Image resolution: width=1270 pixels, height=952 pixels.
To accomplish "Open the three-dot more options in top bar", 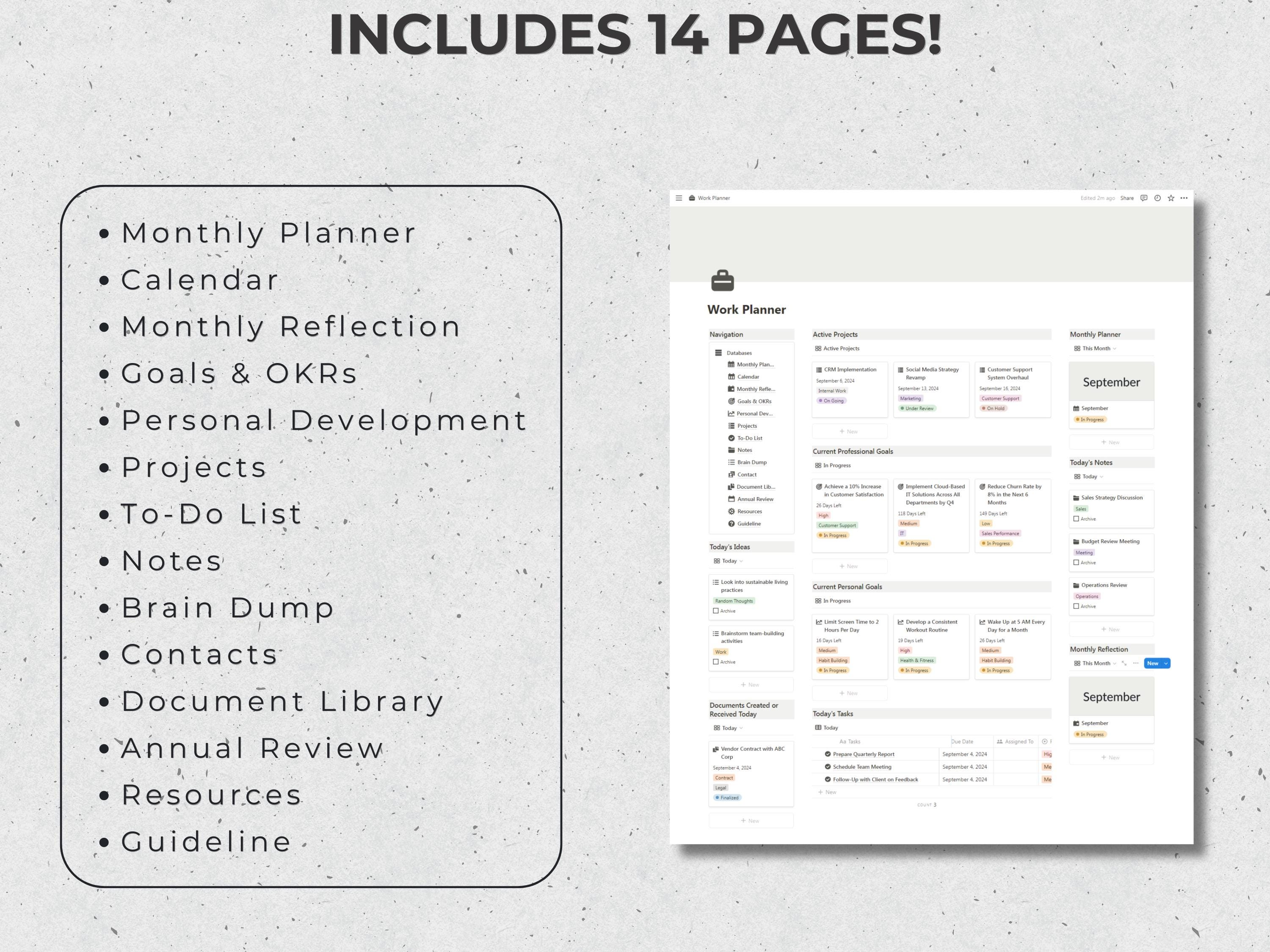I will coord(1184,198).
